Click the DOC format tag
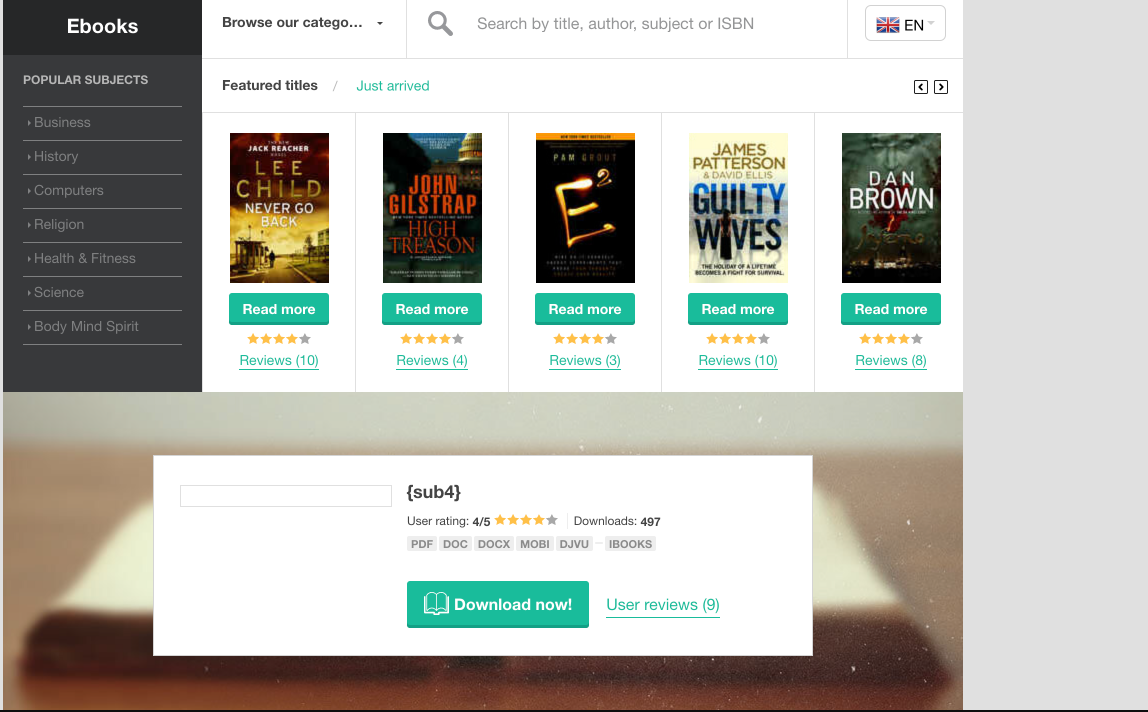Screen dimensions: 1148x712 pos(455,544)
